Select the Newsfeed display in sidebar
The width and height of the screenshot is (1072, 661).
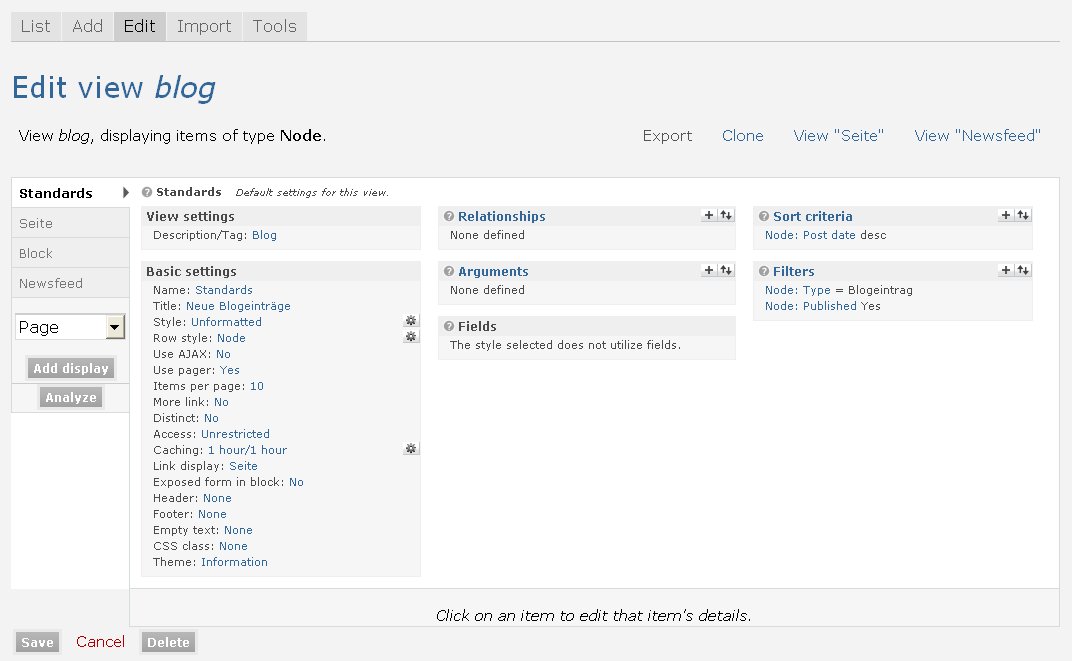point(51,283)
